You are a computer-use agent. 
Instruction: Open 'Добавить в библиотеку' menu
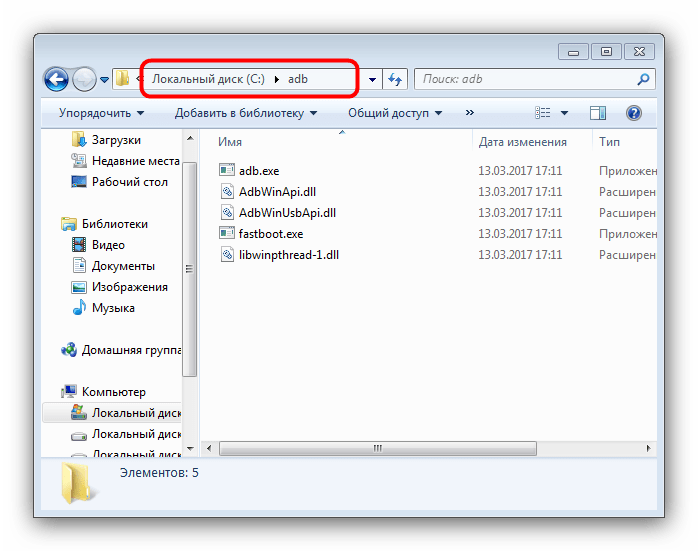coord(246,113)
